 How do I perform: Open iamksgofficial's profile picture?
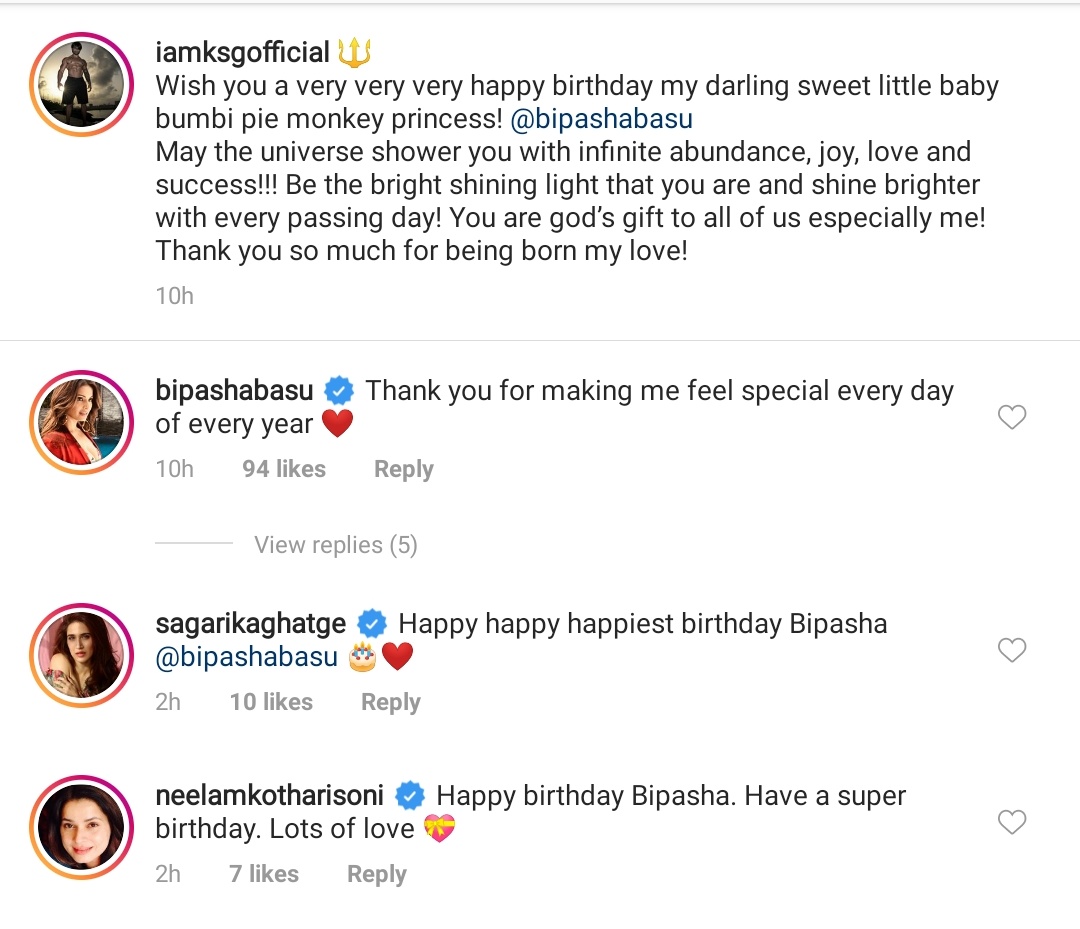tap(81, 83)
